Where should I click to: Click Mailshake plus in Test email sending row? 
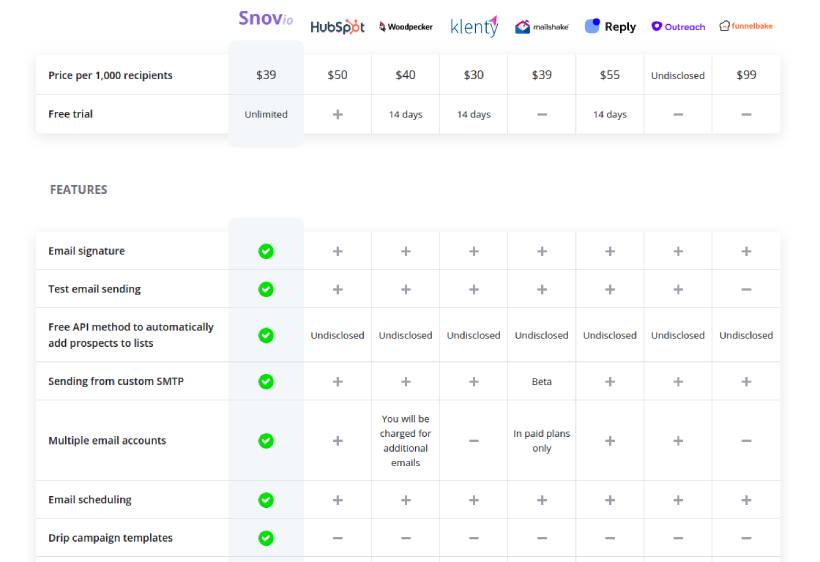tap(542, 289)
